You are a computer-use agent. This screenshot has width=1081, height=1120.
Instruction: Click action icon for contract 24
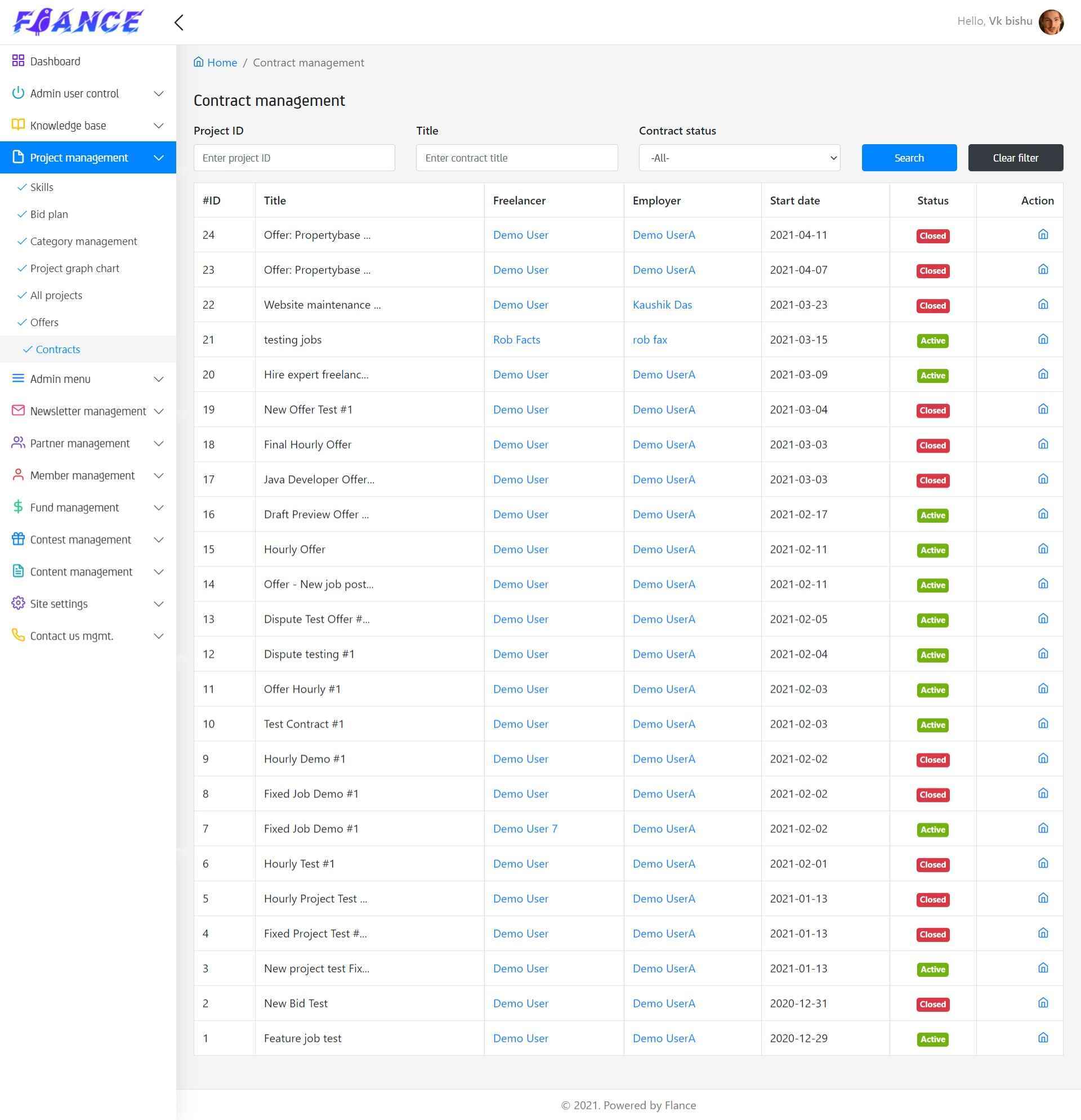pos(1043,234)
